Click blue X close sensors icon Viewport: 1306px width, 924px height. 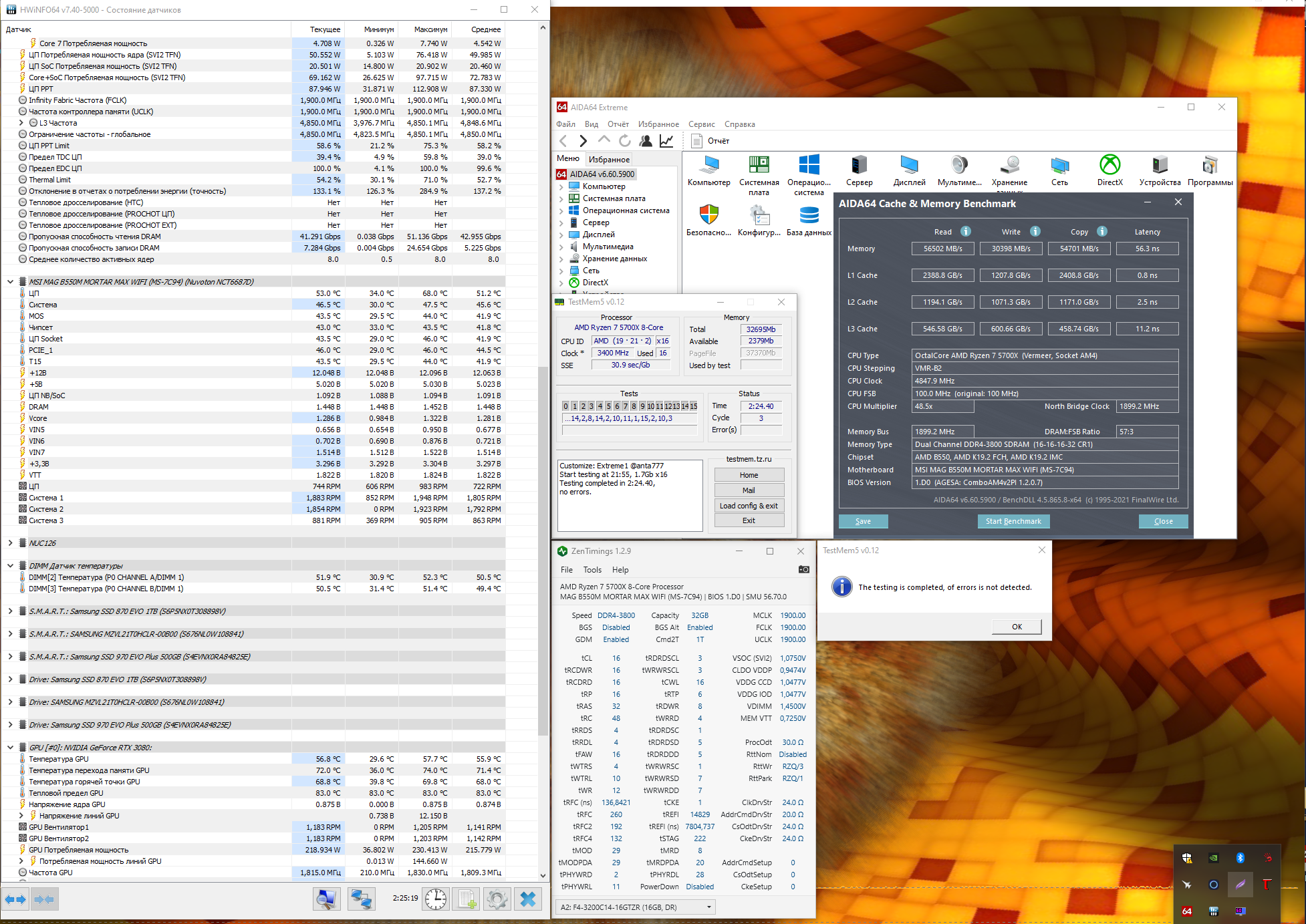(528, 899)
